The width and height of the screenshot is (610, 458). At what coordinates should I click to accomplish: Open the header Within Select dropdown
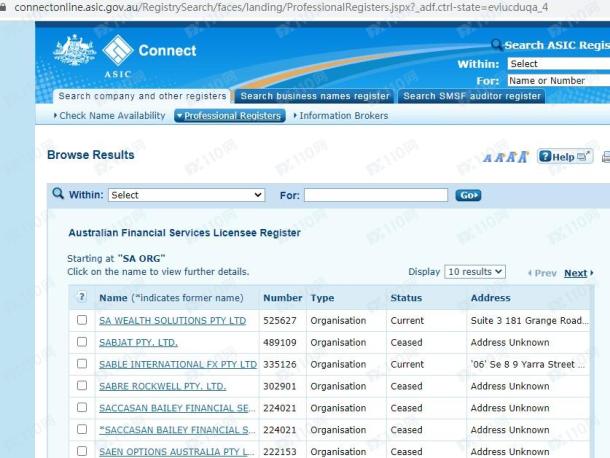coord(559,64)
